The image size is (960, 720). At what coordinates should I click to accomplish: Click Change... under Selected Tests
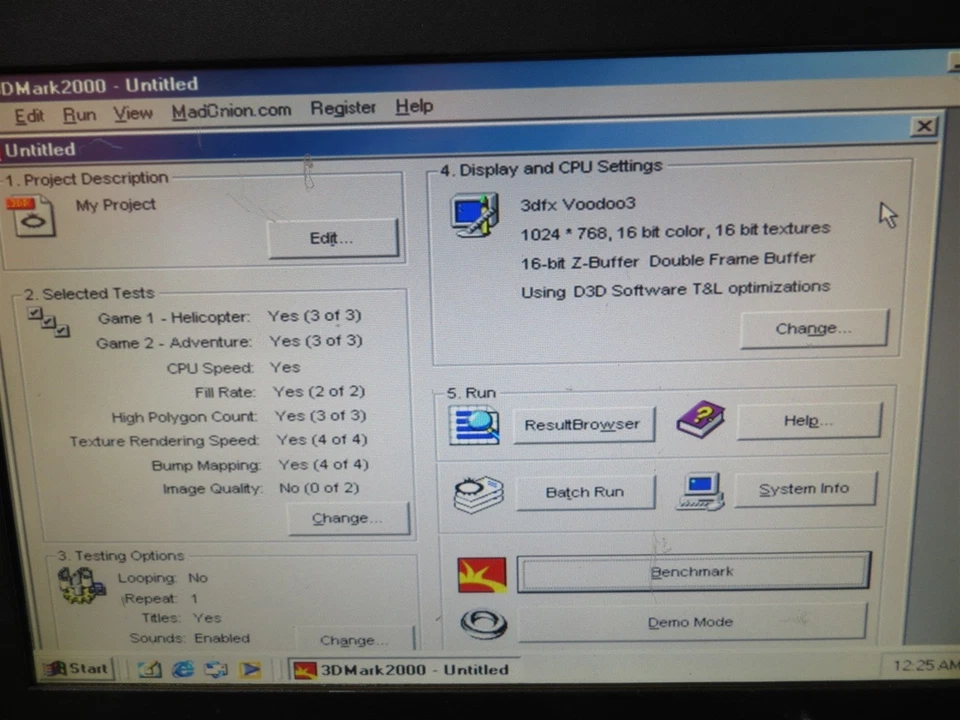click(348, 519)
